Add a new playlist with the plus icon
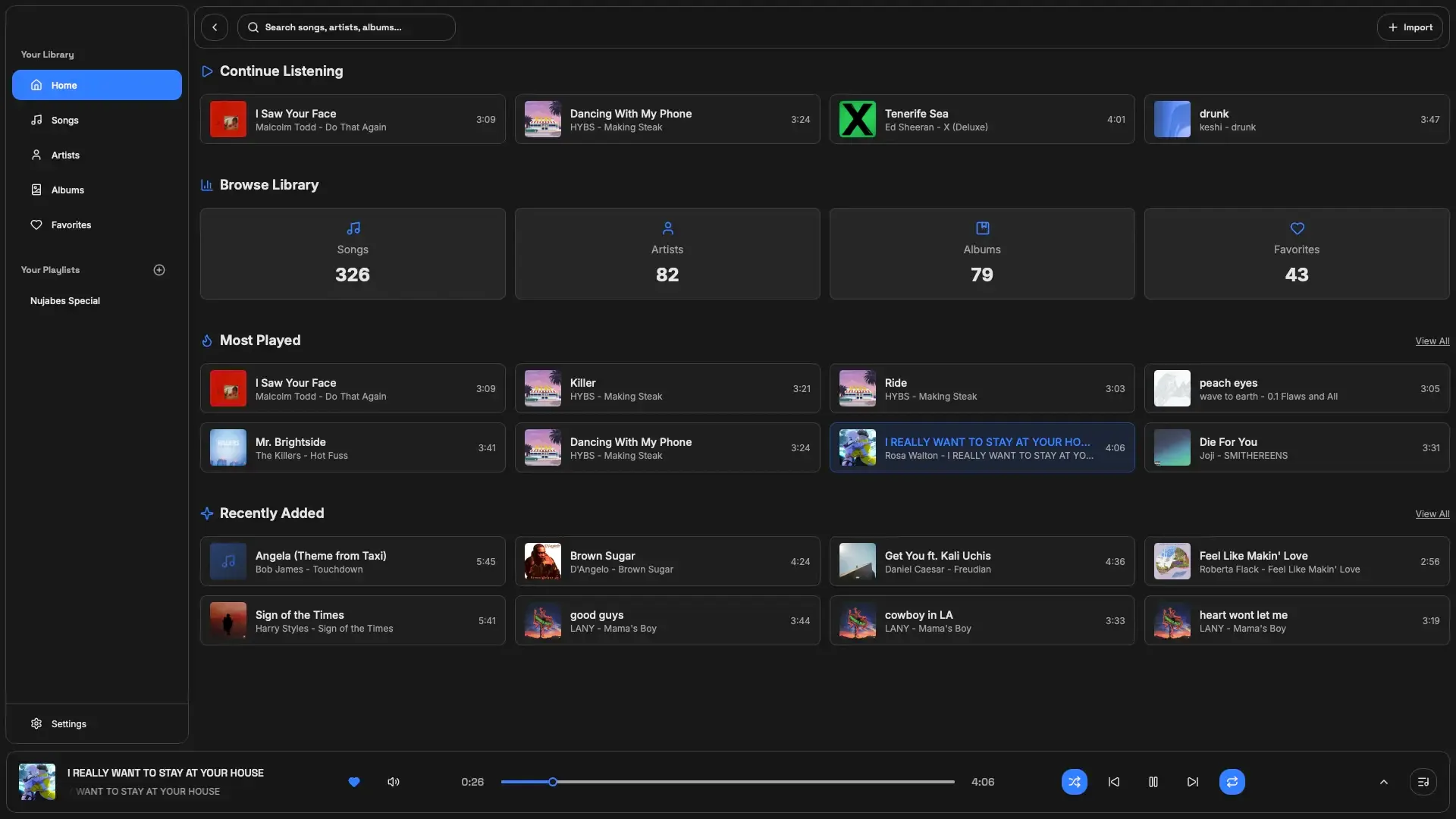1456x819 pixels. pos(159,270)
